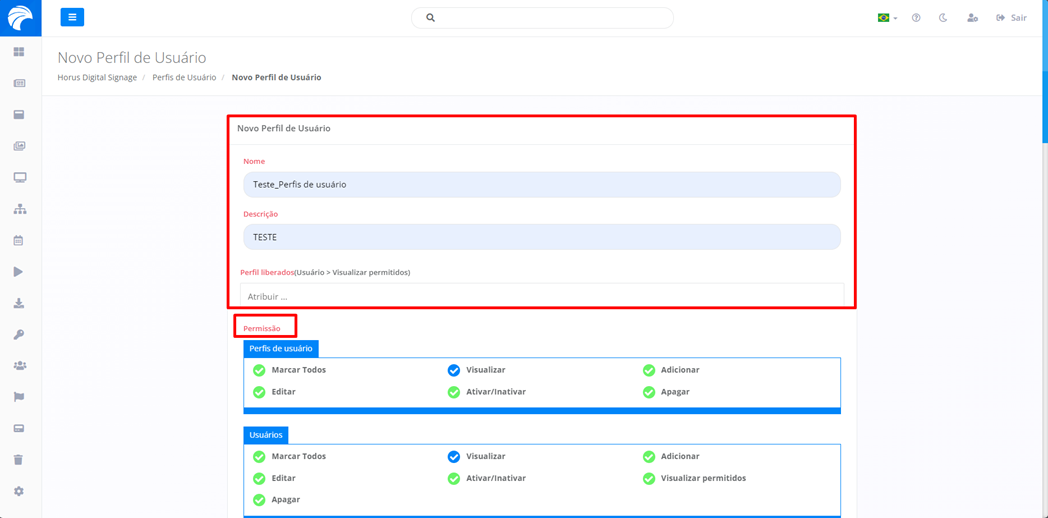The width and height of the screenshot is (1048, 518).
Task: Open the Brazil flag language dropdown
Action: pos(886,18)
